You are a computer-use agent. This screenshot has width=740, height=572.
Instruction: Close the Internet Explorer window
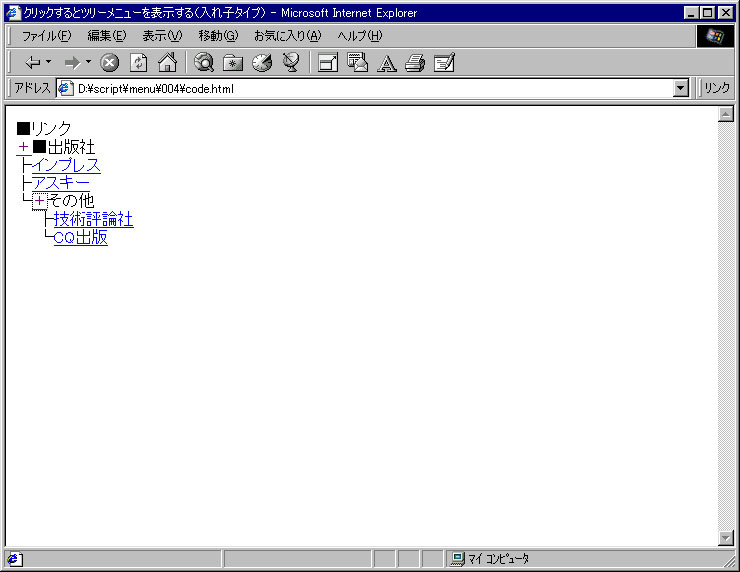(726, 13)
